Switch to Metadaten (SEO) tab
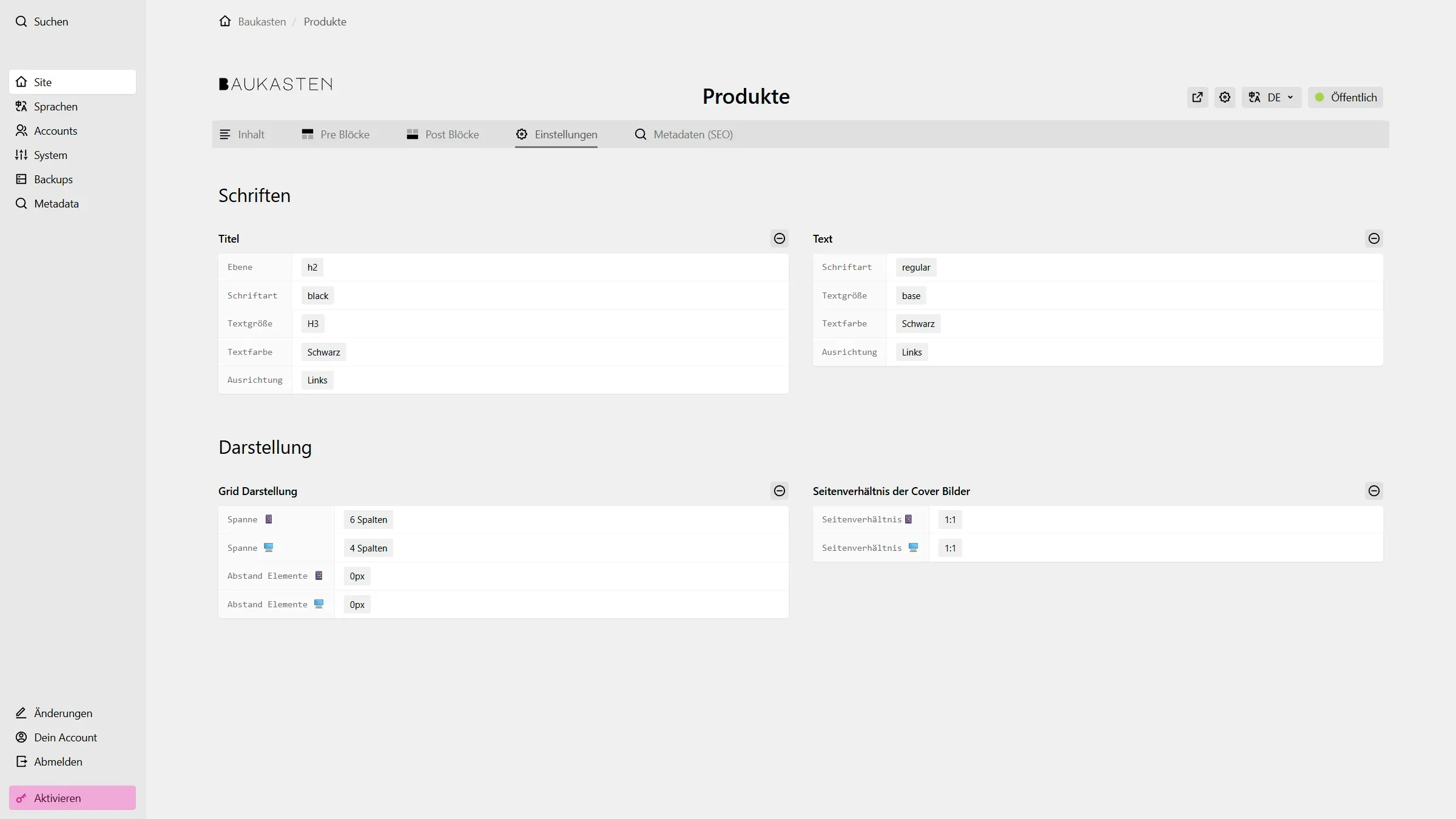 coord(684,134)
